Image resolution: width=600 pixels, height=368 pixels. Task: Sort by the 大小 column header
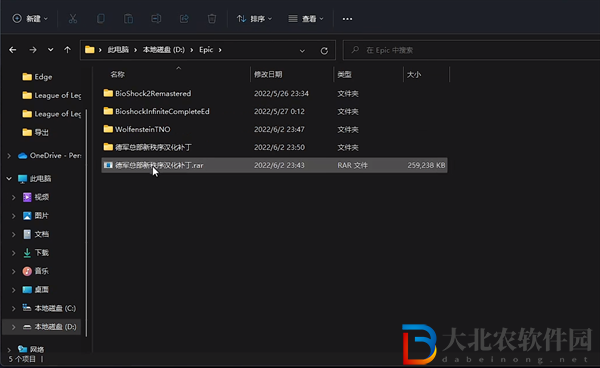click(x=414, y=75)
